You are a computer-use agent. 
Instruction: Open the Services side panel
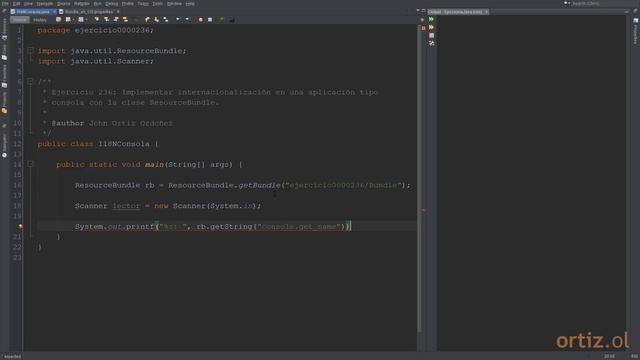pyautogui.click(x=4, y=29)
